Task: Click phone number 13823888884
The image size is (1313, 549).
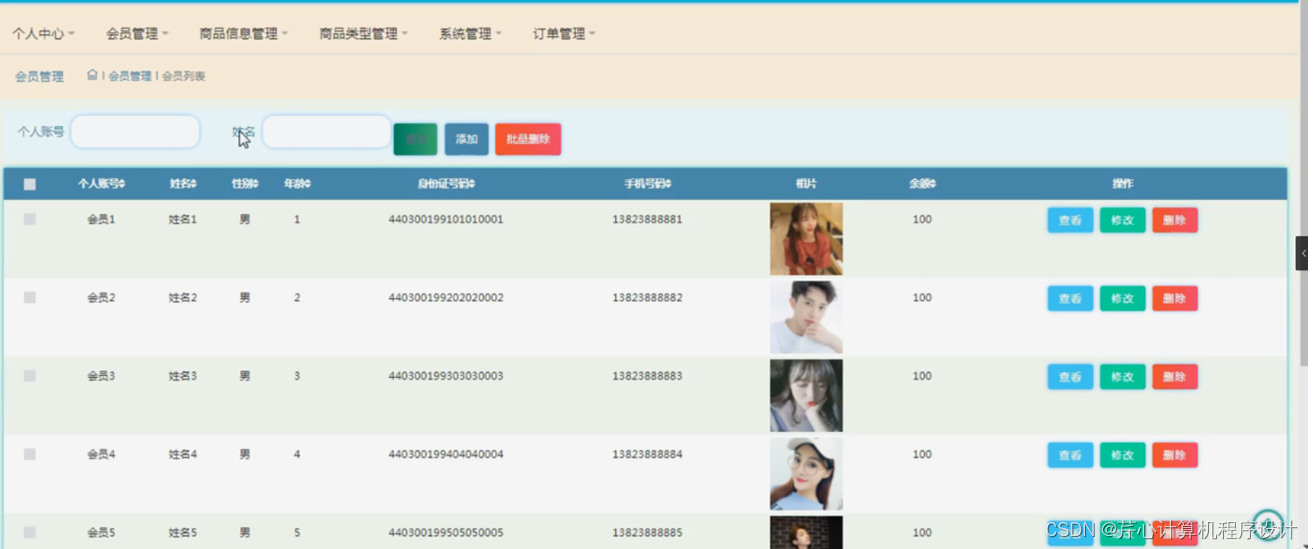Action: 648,454
